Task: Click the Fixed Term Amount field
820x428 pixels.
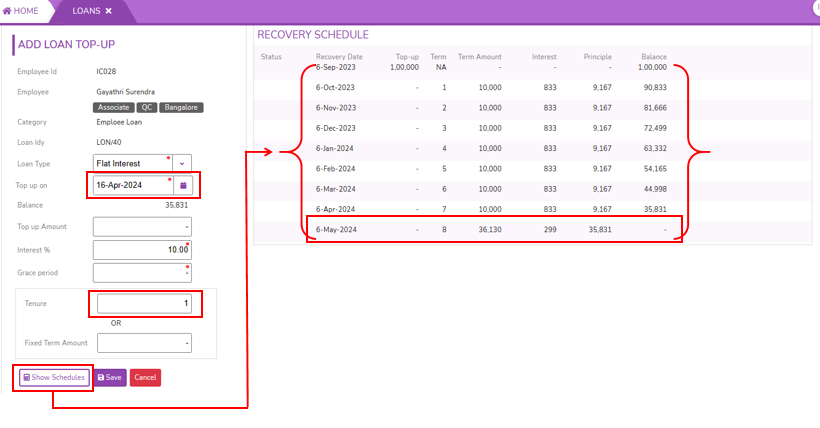Action: click(x=144, y=343)
